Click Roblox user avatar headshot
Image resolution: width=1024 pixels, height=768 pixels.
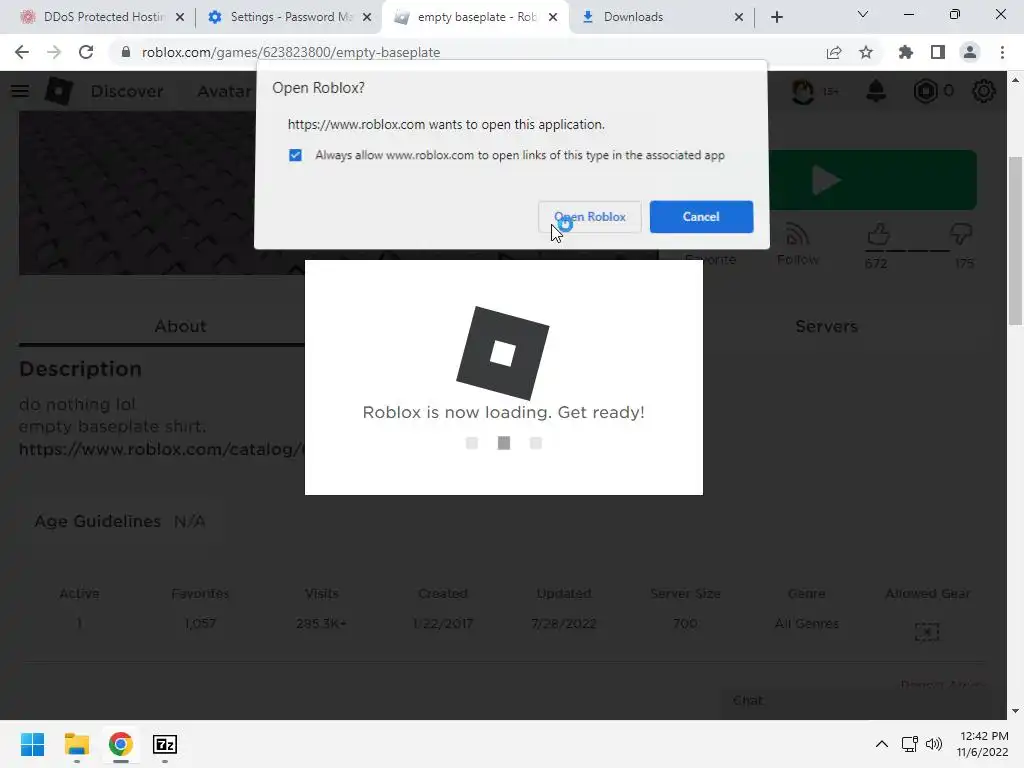click(x=803, y=91)
